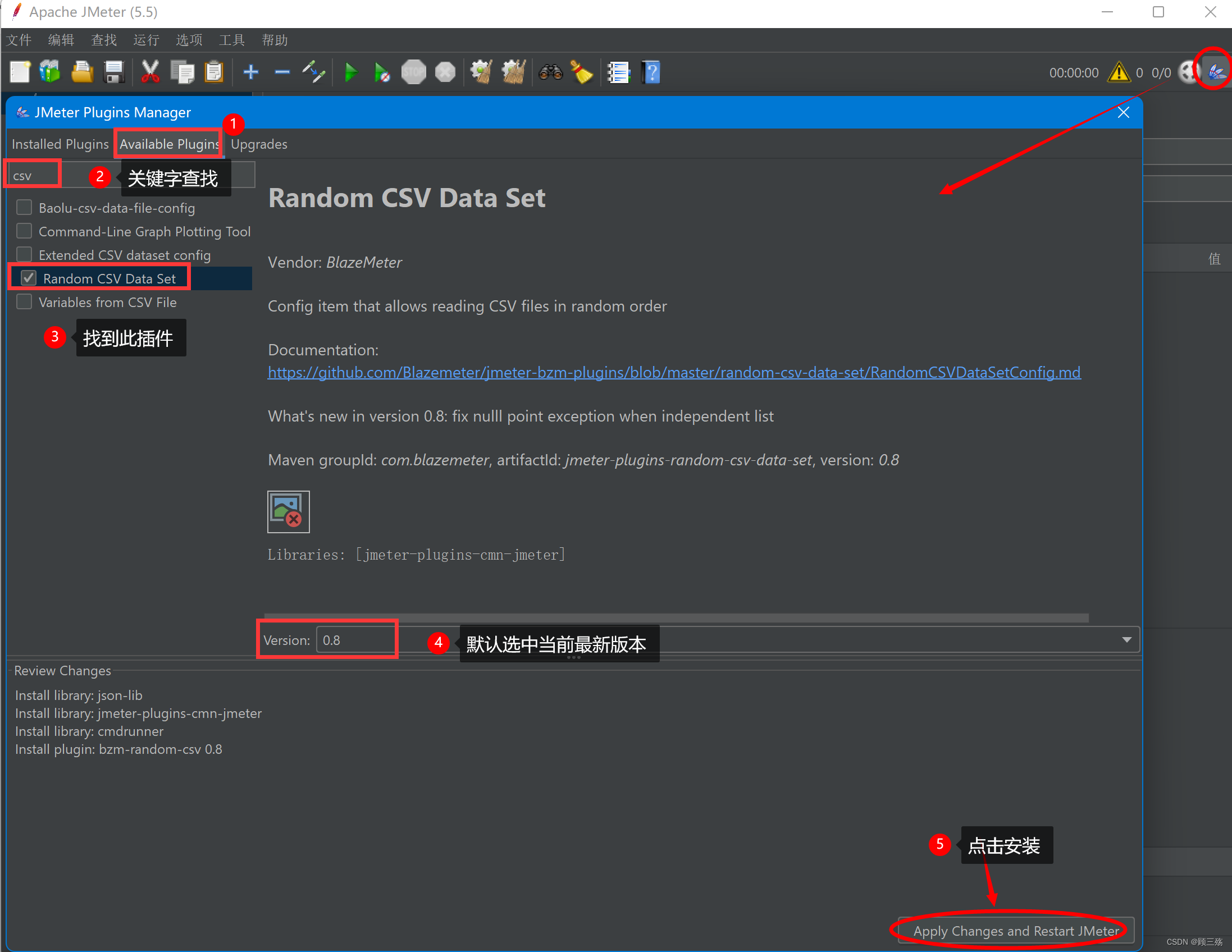Click the Shutdown test icon

pyautogui.click(x=445, y=72)
